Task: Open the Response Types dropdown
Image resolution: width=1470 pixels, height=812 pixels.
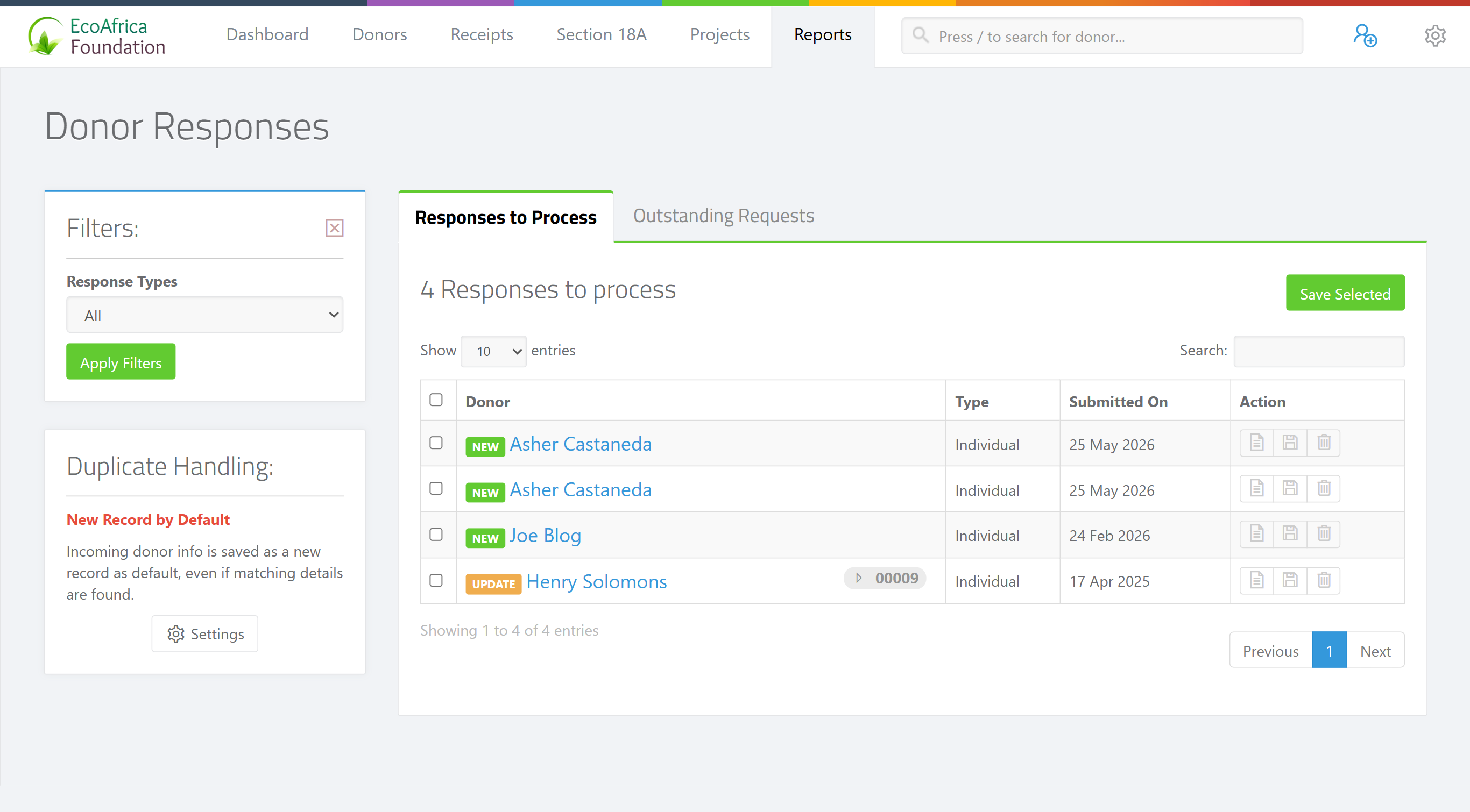Action: (x=205, y=315)
